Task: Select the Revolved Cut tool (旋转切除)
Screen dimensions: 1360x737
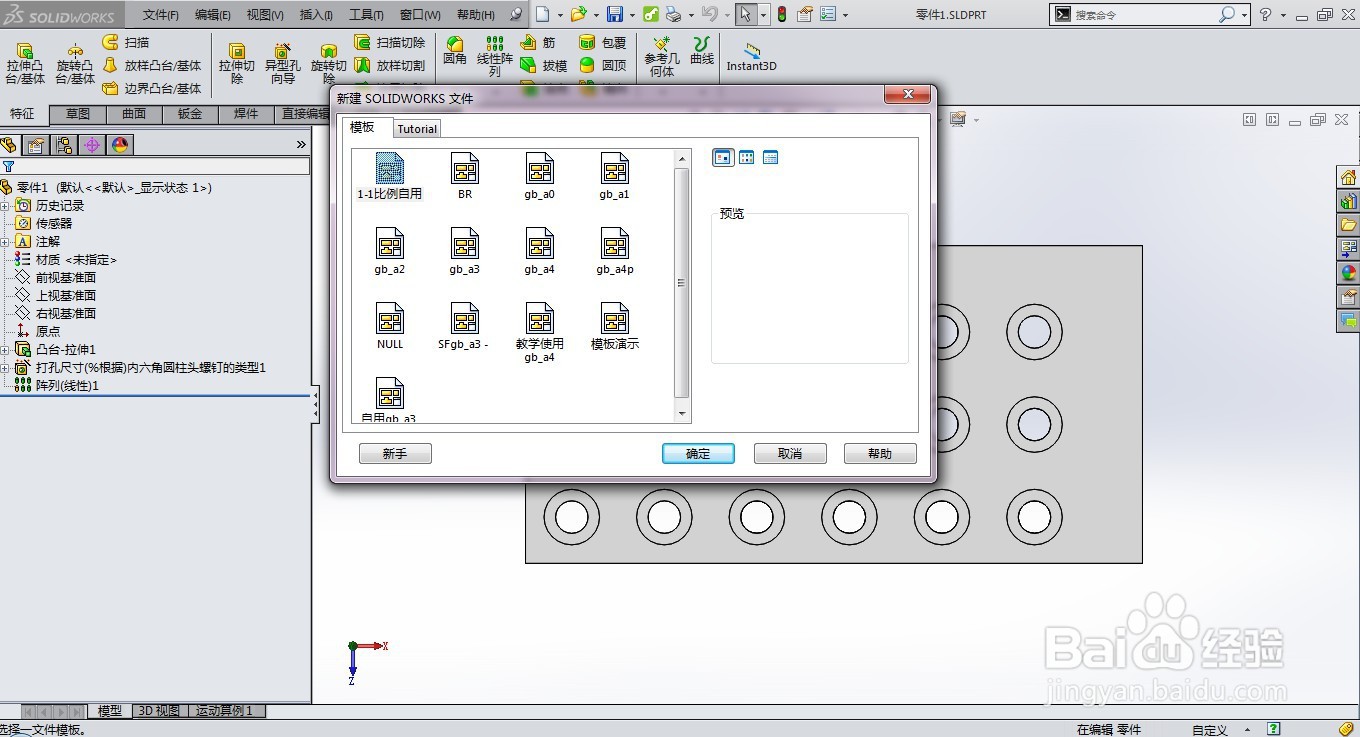Action: point(328,63)
